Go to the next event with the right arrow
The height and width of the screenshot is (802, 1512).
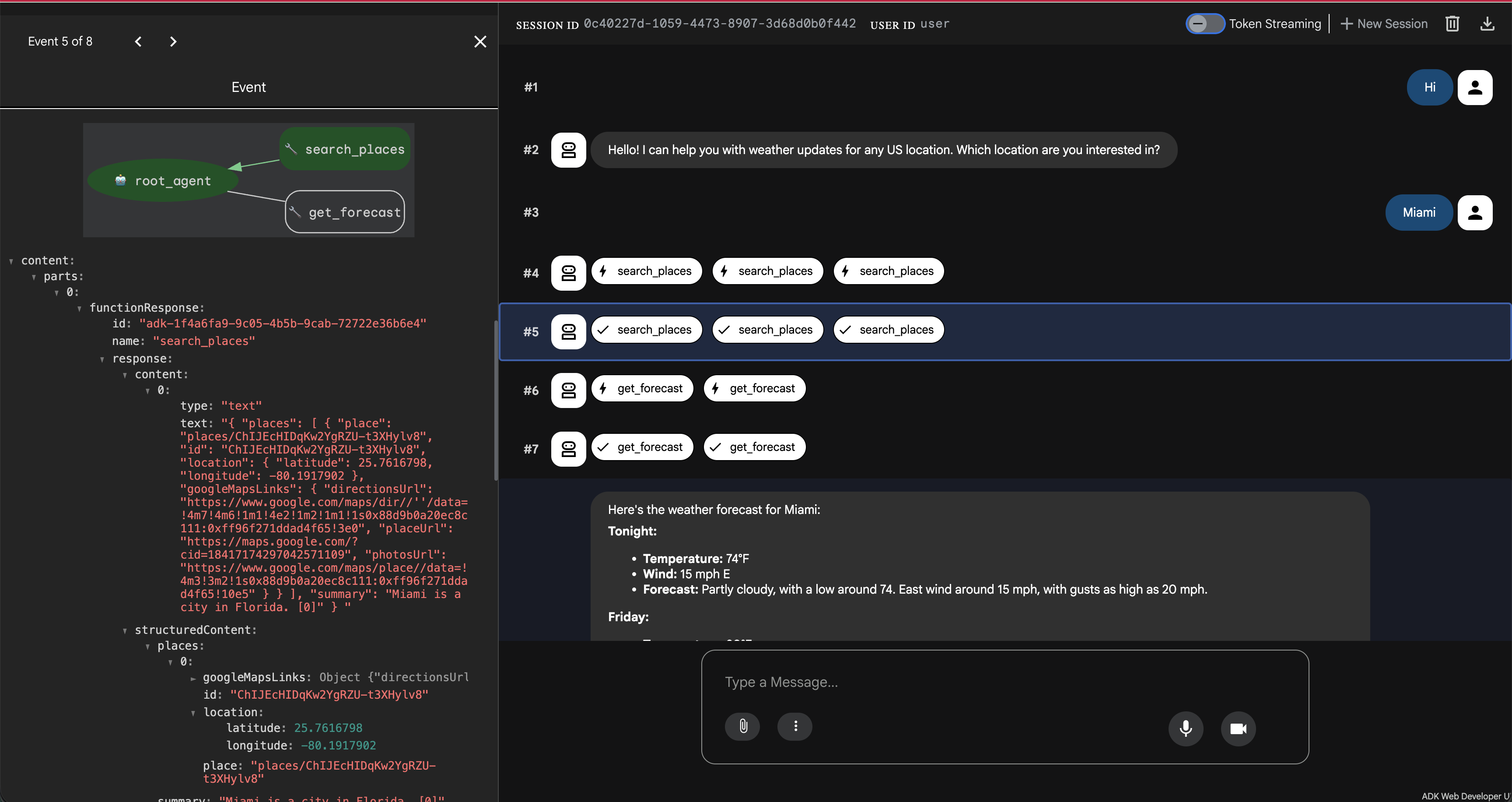[x=173, y=41]
